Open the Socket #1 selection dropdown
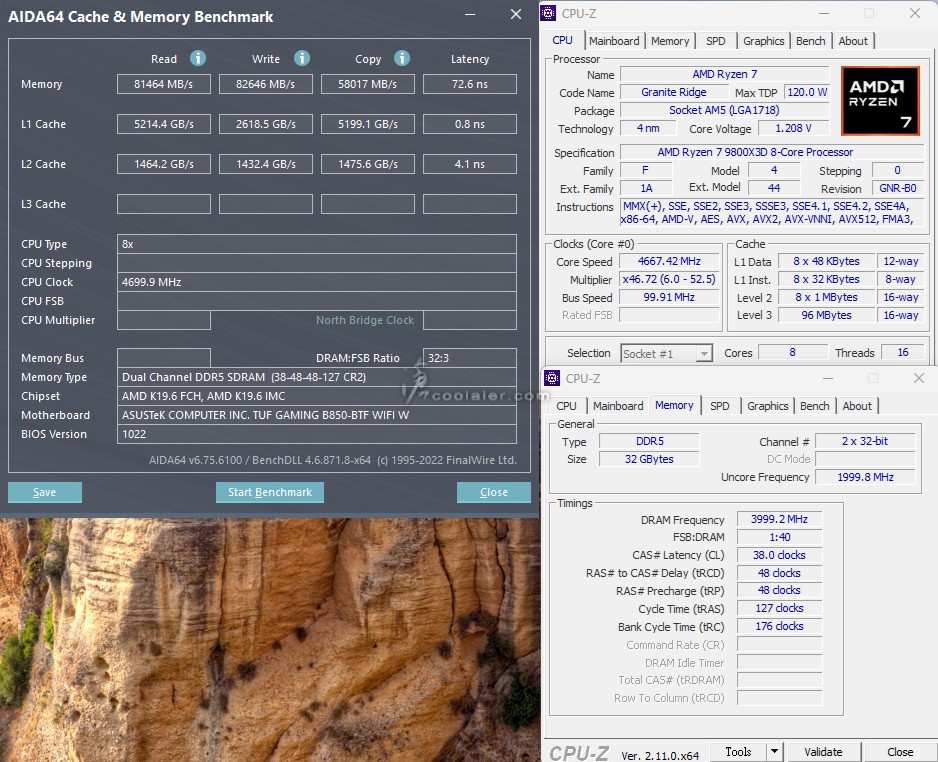The image size is (938, 762). (704, 353)
